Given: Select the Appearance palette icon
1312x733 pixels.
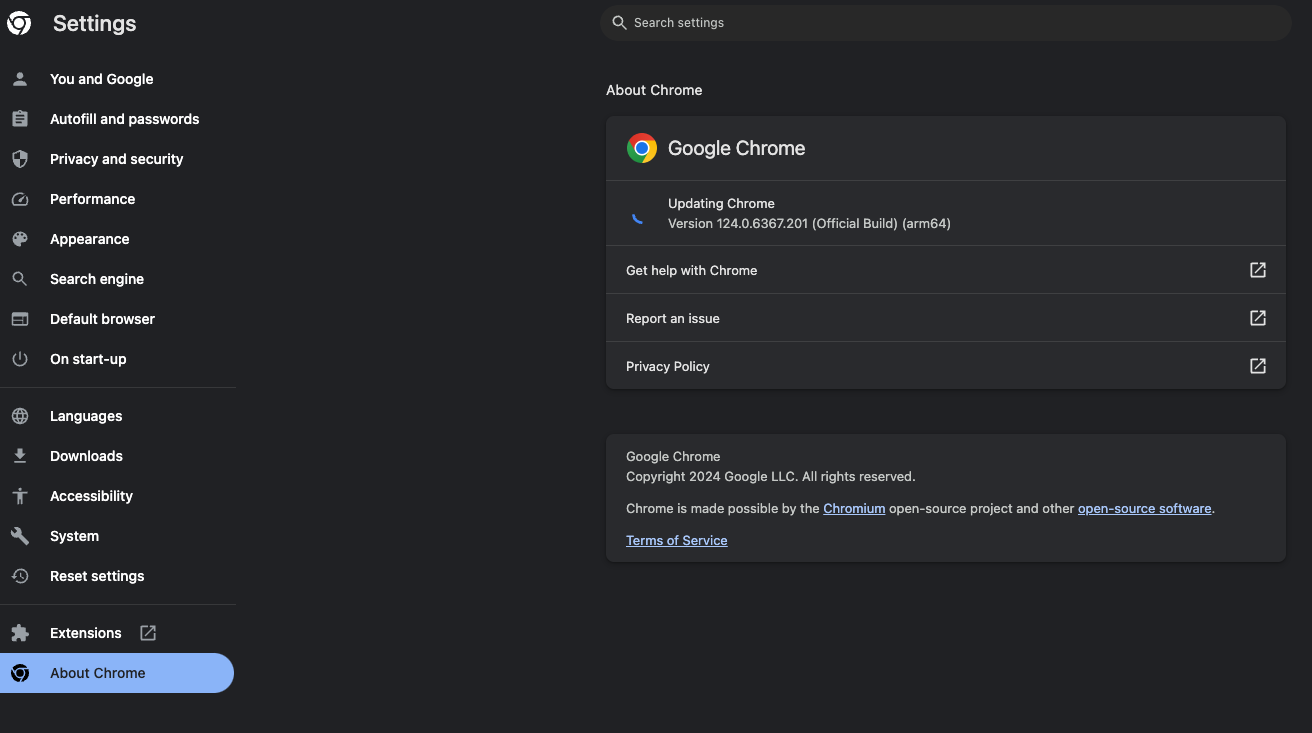Looking at the screenshot, I should (x=20, y=239).
